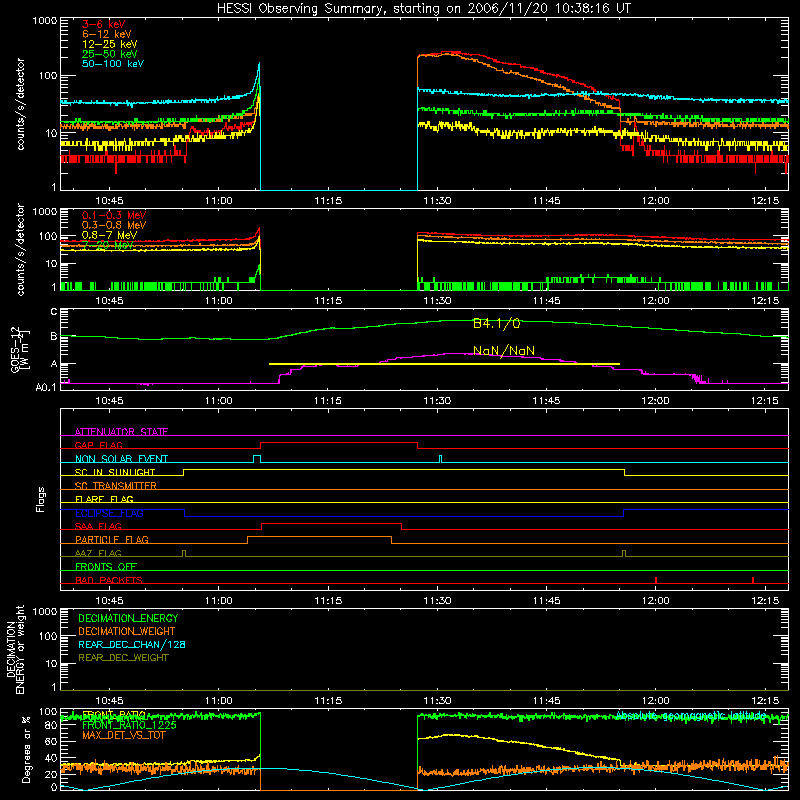Select the 7-20 MeV legend label

[x=108, y=245]
